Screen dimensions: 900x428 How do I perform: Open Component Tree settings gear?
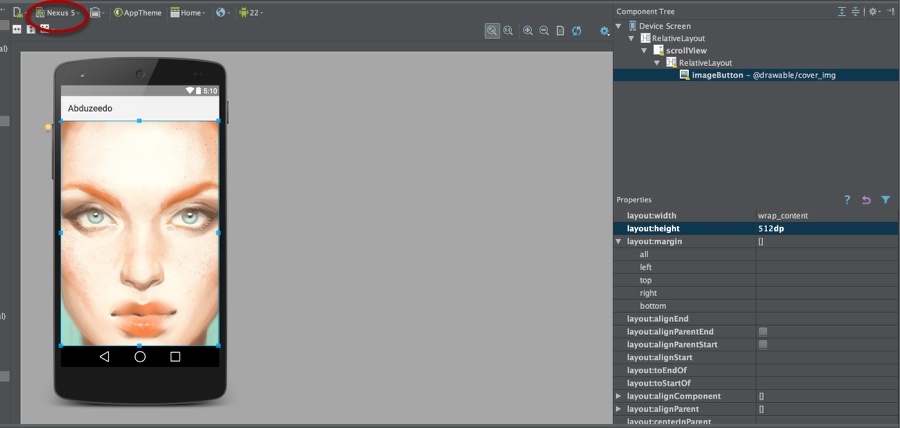click(874, 11)
